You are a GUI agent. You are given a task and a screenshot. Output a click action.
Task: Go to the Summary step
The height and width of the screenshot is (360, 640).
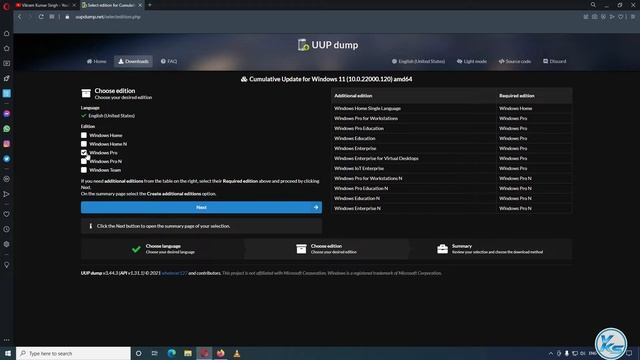pyautogui.click(x=490, y=249)
